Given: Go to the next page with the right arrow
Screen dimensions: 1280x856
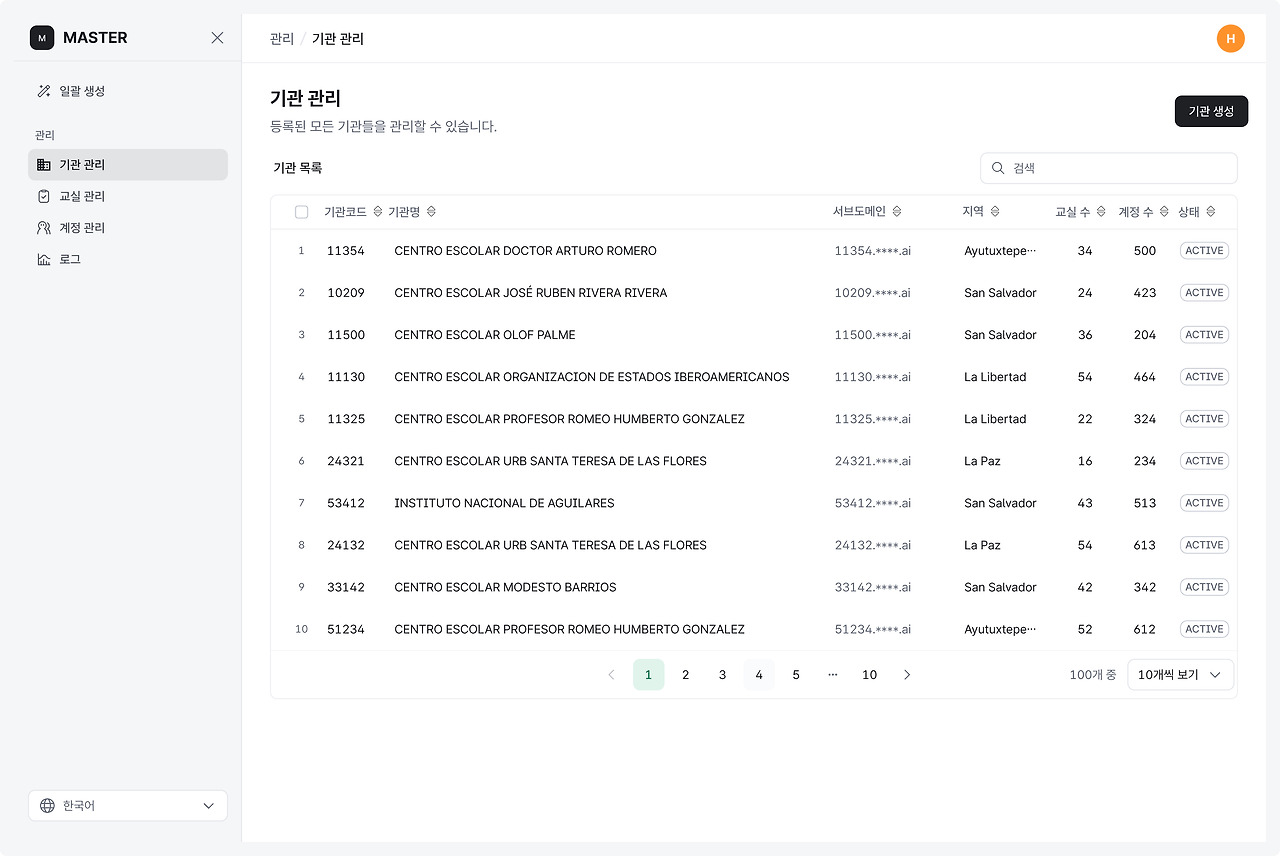Looking at the screenshot, I should (907, 675).
